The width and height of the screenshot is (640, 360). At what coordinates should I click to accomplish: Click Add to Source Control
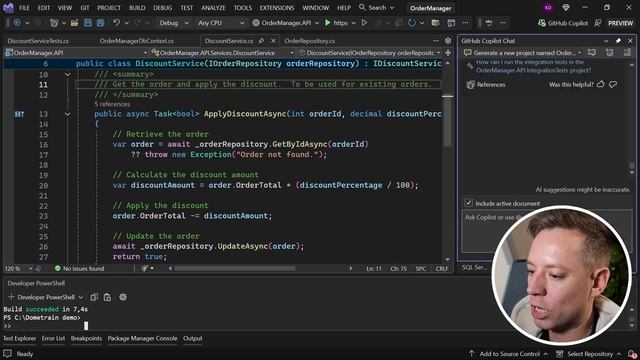pos(509,354)
